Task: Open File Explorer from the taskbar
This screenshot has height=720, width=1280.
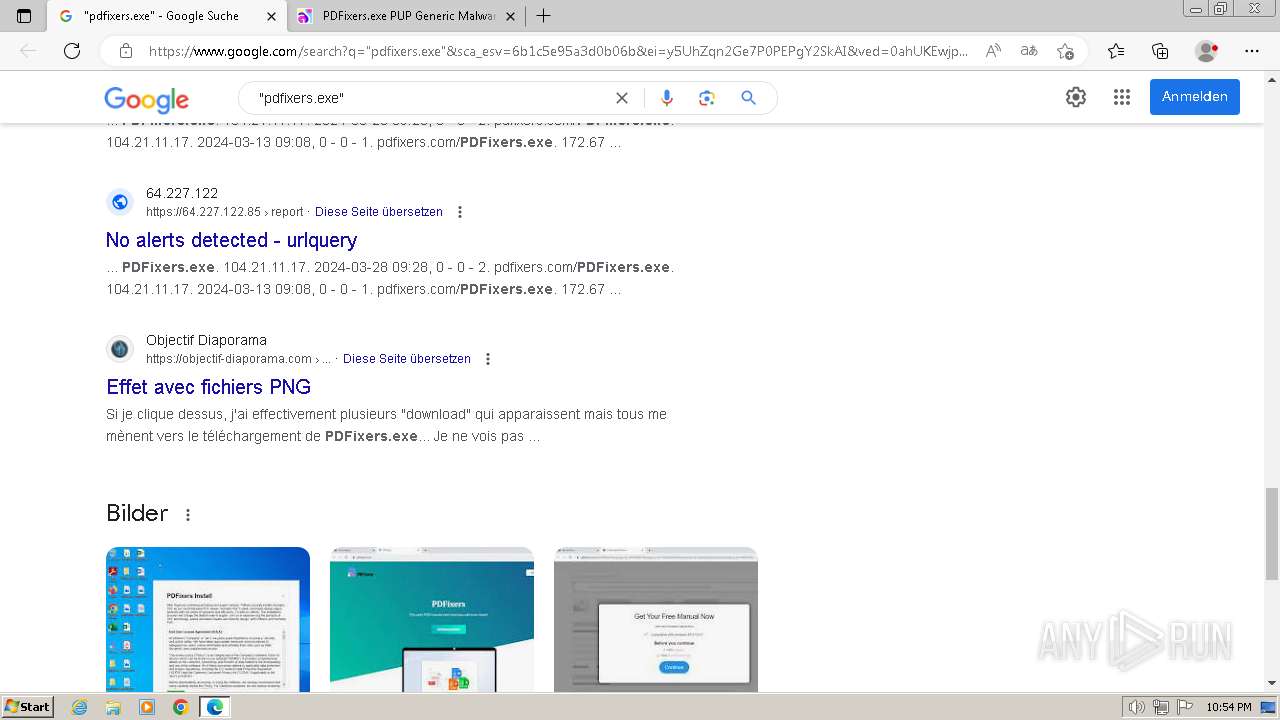Action: coord(113,707)
